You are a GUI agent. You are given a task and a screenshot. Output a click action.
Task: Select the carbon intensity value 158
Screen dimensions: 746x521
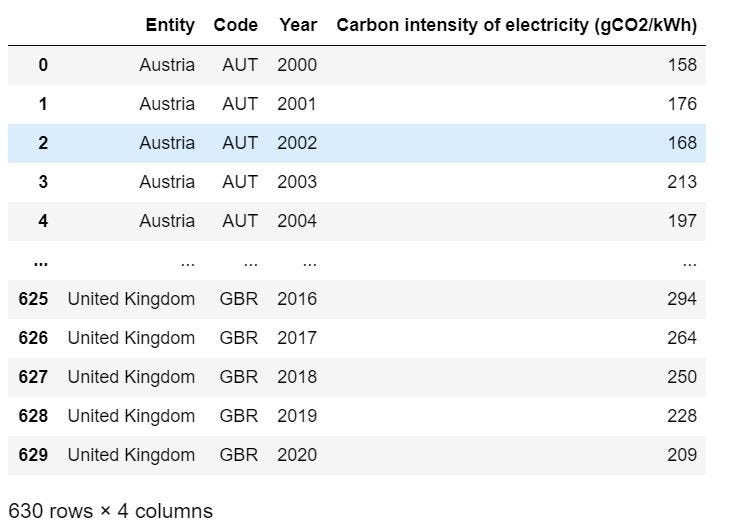click(x=682, y=65)
